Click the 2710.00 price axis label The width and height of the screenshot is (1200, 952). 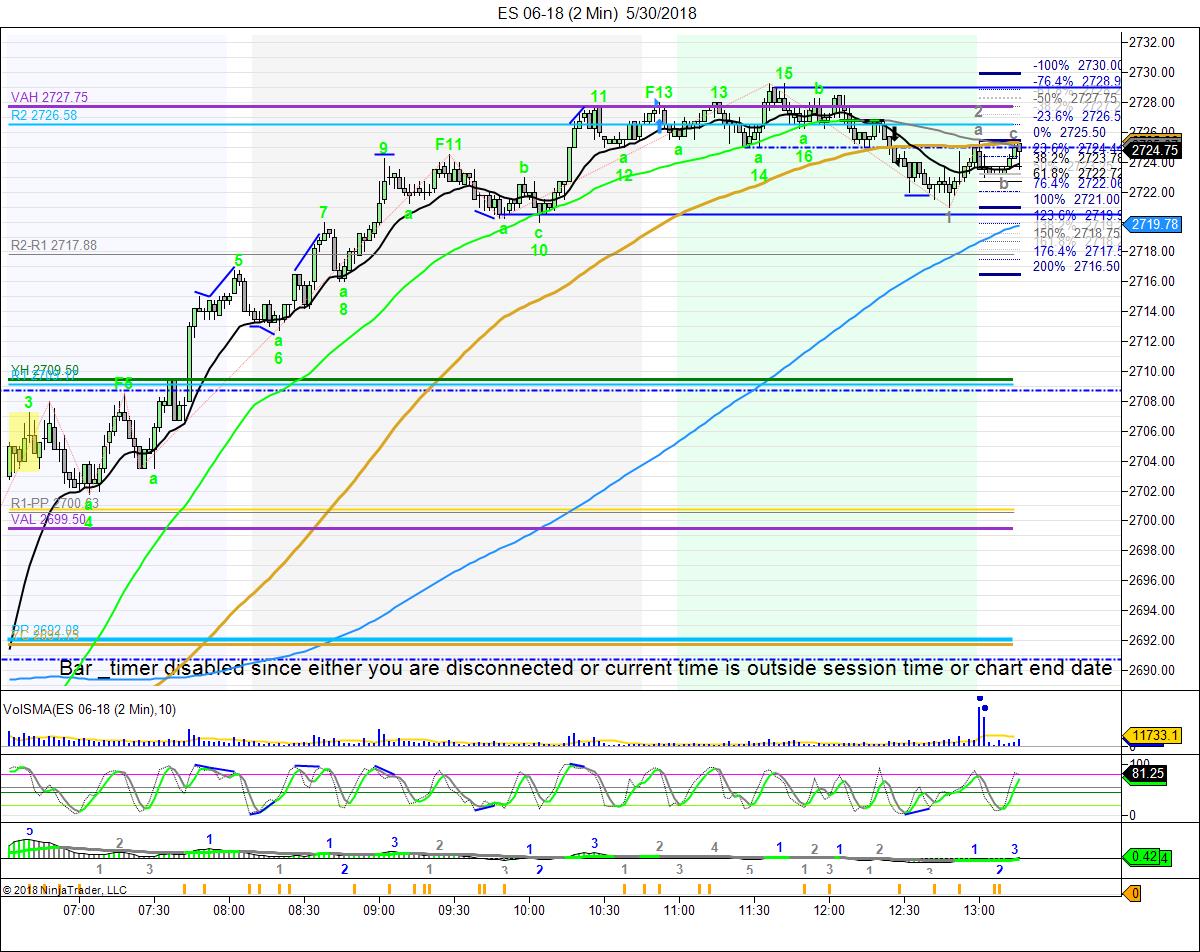click(x=1150, y=371)
